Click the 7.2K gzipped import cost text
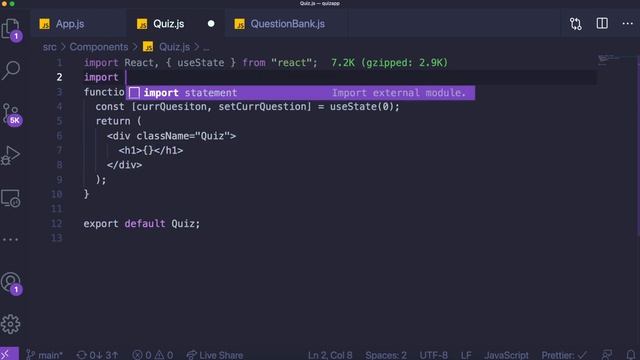Screen dimensions: 640x360 (x=389, y=63)
